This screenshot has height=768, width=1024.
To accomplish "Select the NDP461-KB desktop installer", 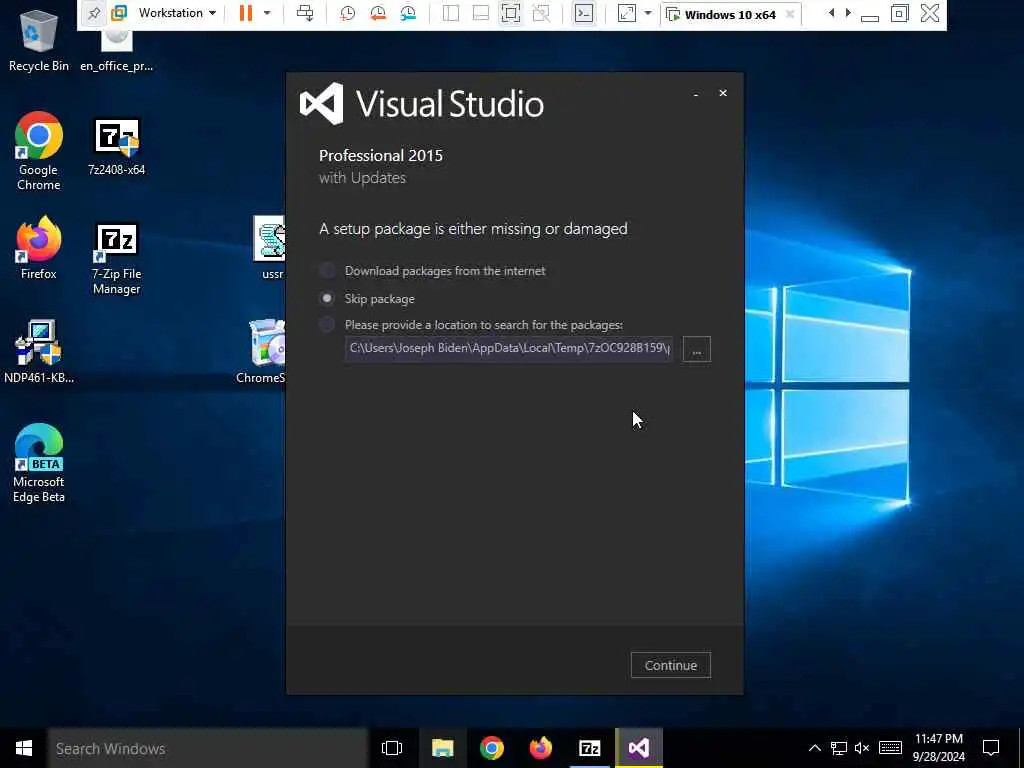I will (x=39, y=351).
